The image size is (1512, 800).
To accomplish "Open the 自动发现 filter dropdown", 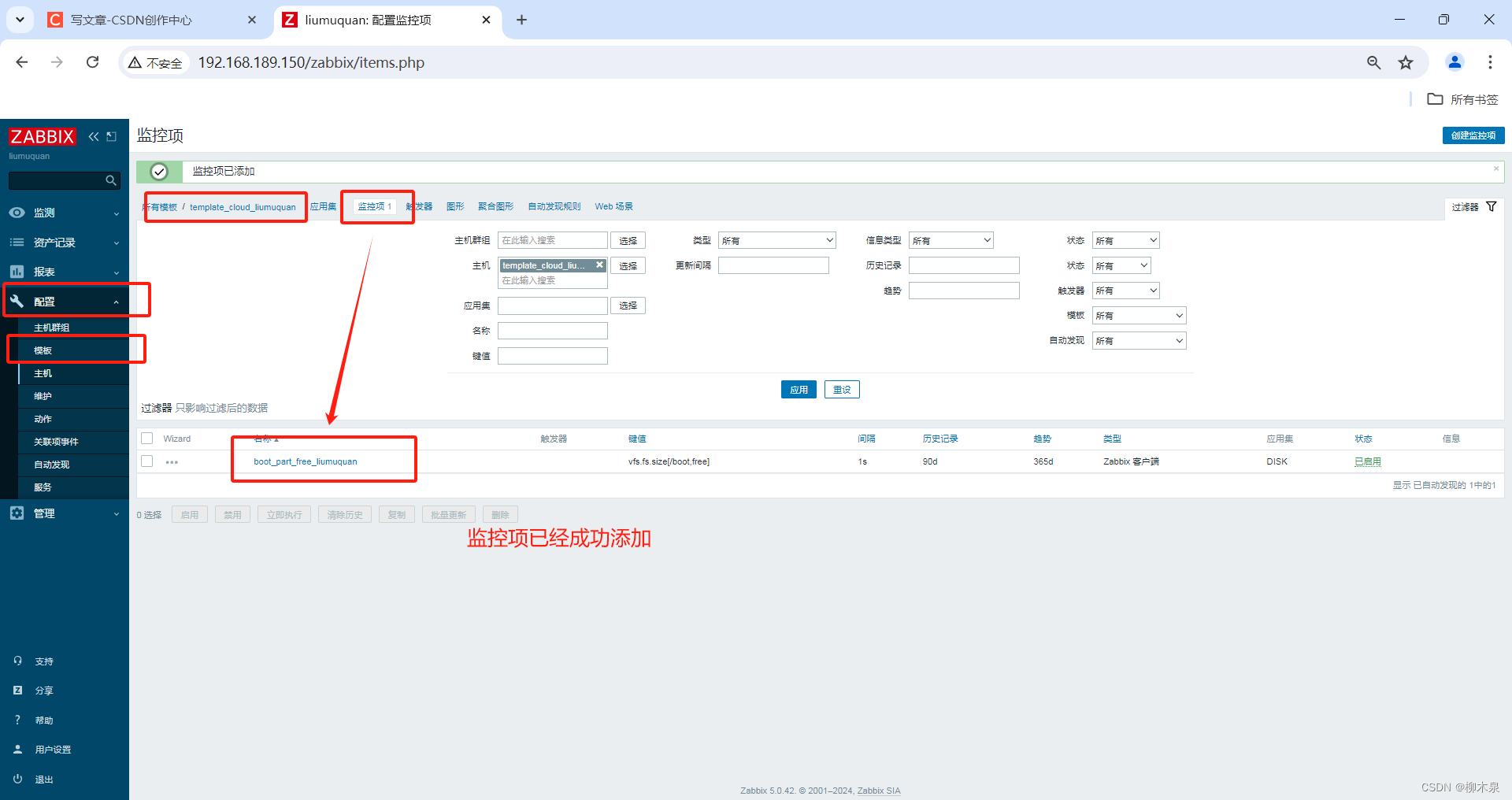I will [x=1139, y=341].
